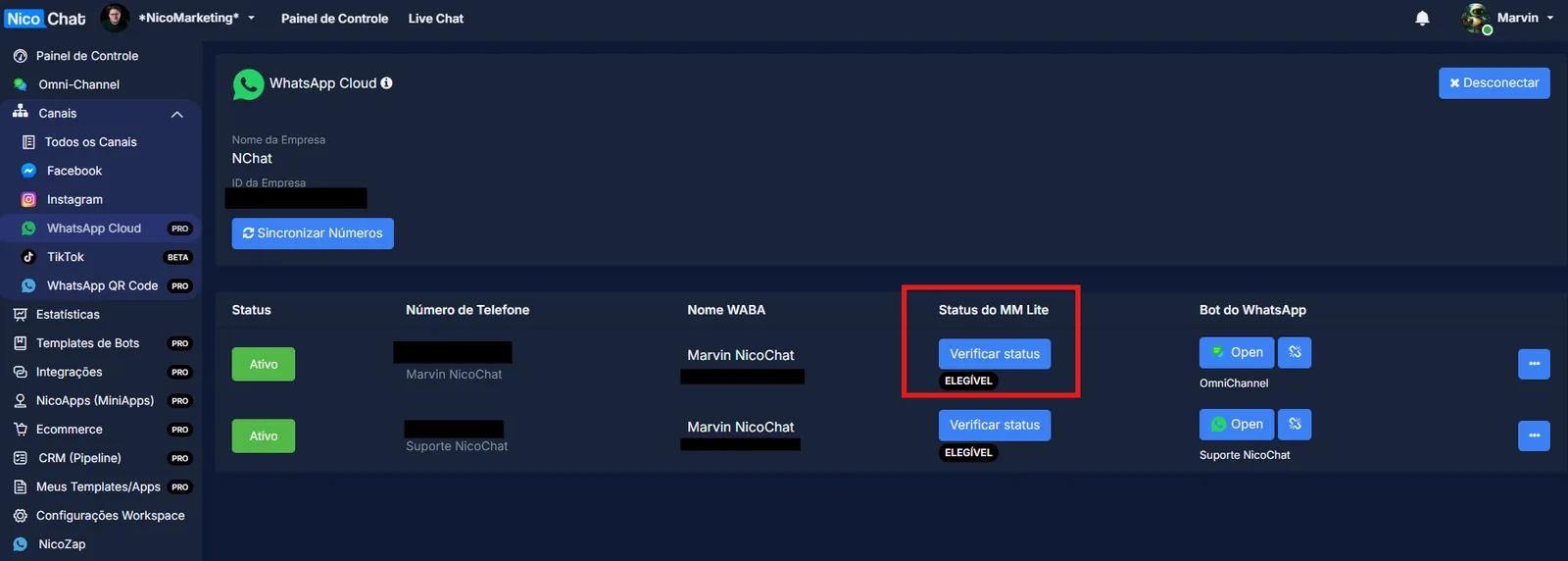The height and width of the screenshot is (561, 1568).
Task: Click the Desconectar button
Action: click(x=1494, y=83)
